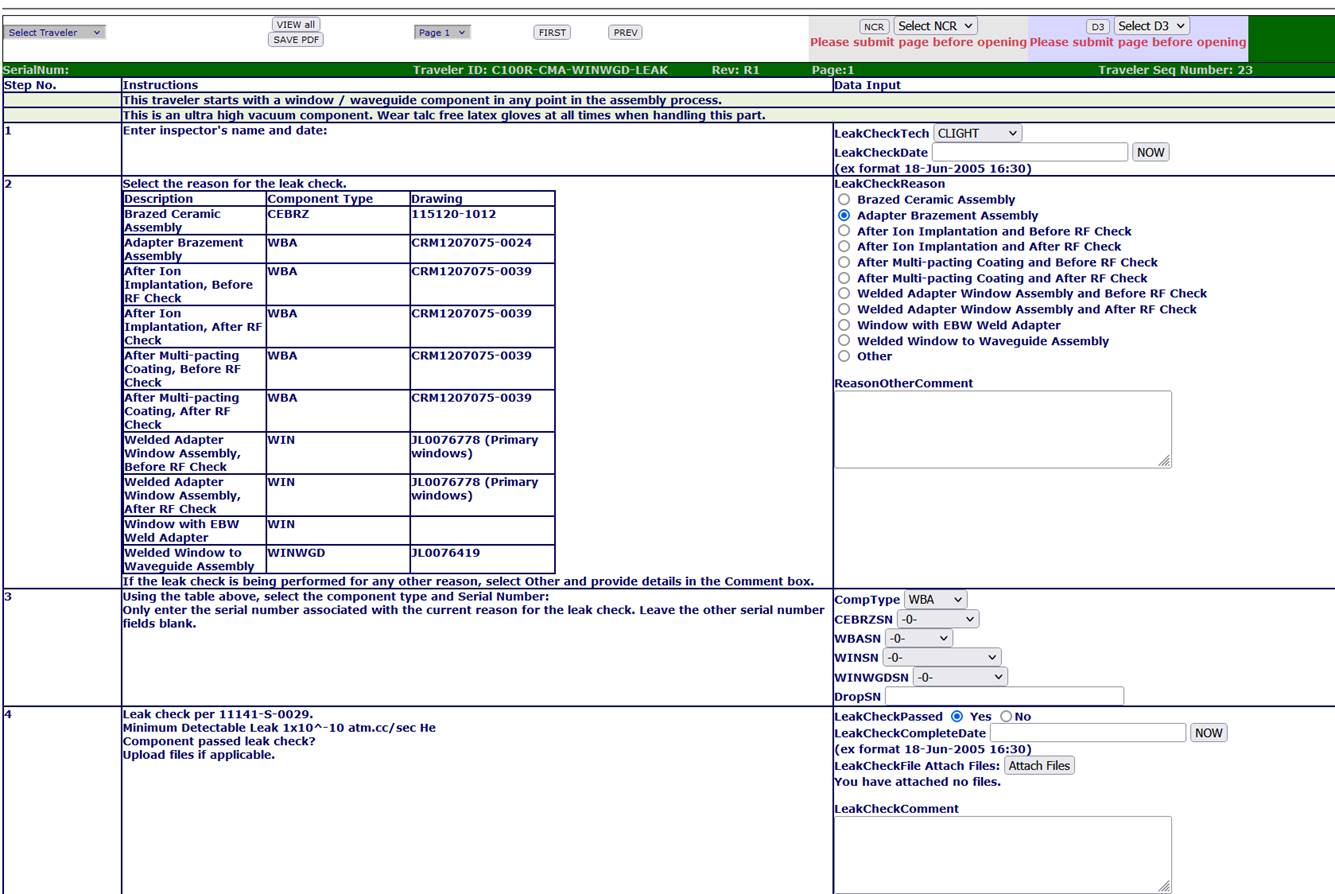This screenshot has width=1335, height=894.
Task: Set LeakCheckPassed to Yes
Action: 957,717
